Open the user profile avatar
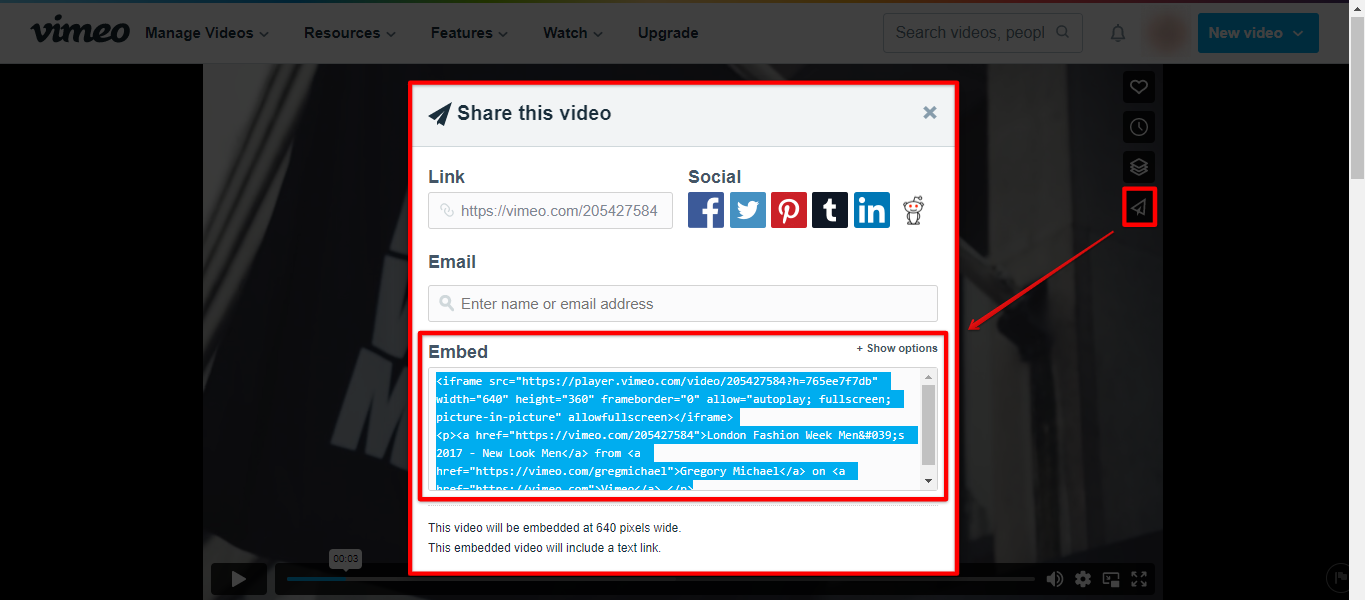This screenshot has height=600, width=1365. [x=1165, y=33]
